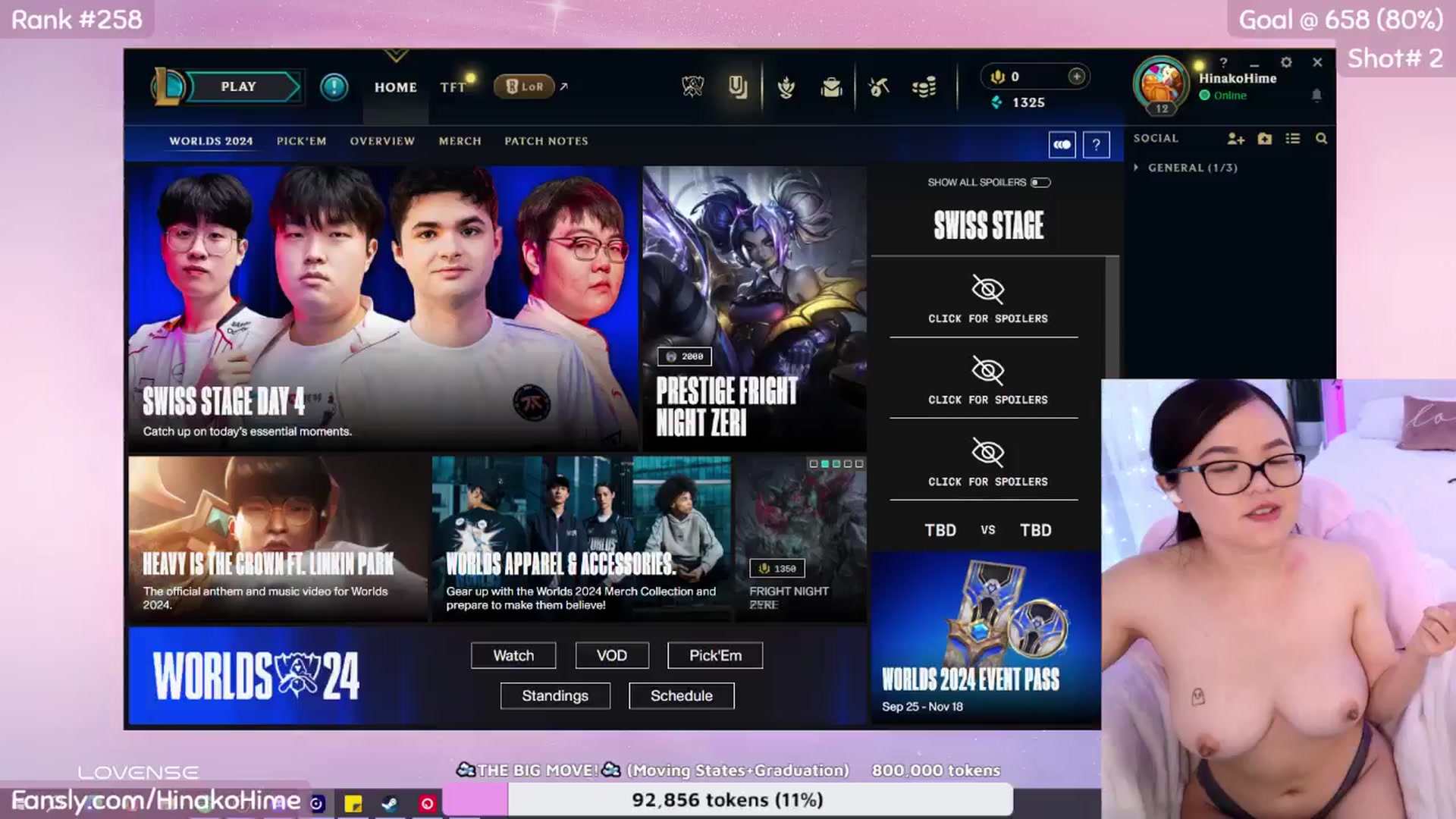This screenshot has height=819, width=1456.
Task: Open the 1350 RP Fright Night skin card
Action: point(801,538)
